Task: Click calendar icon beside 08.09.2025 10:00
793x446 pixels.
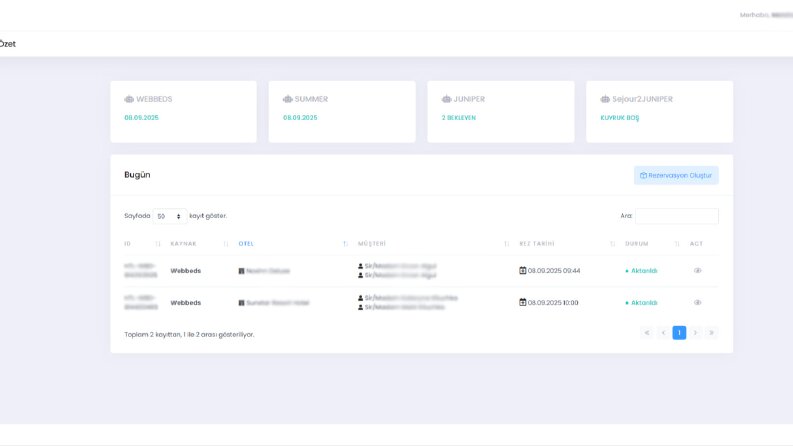Action: tap(522, 302)
